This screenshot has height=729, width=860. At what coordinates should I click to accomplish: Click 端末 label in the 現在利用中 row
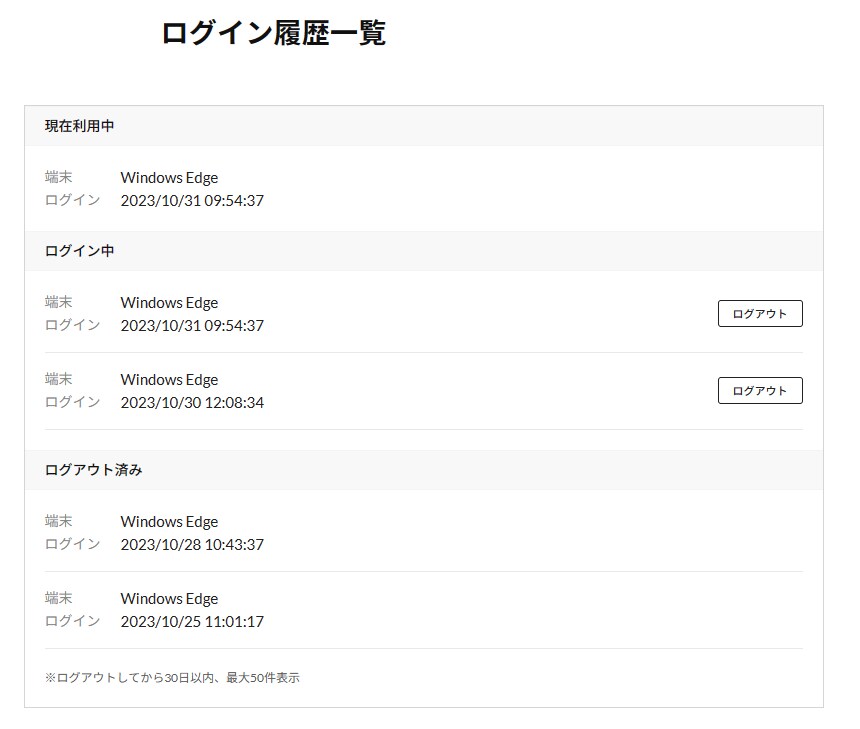[59, 177]
